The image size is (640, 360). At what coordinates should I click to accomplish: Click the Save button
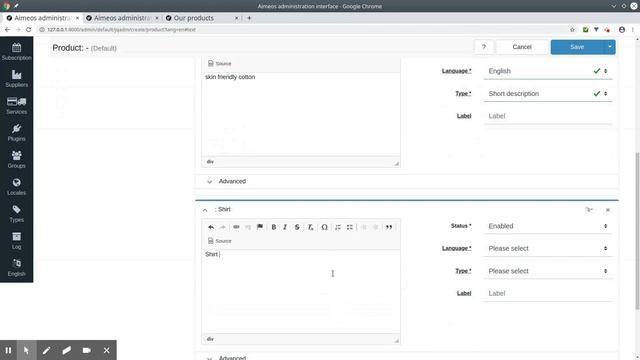click(577, 47)
